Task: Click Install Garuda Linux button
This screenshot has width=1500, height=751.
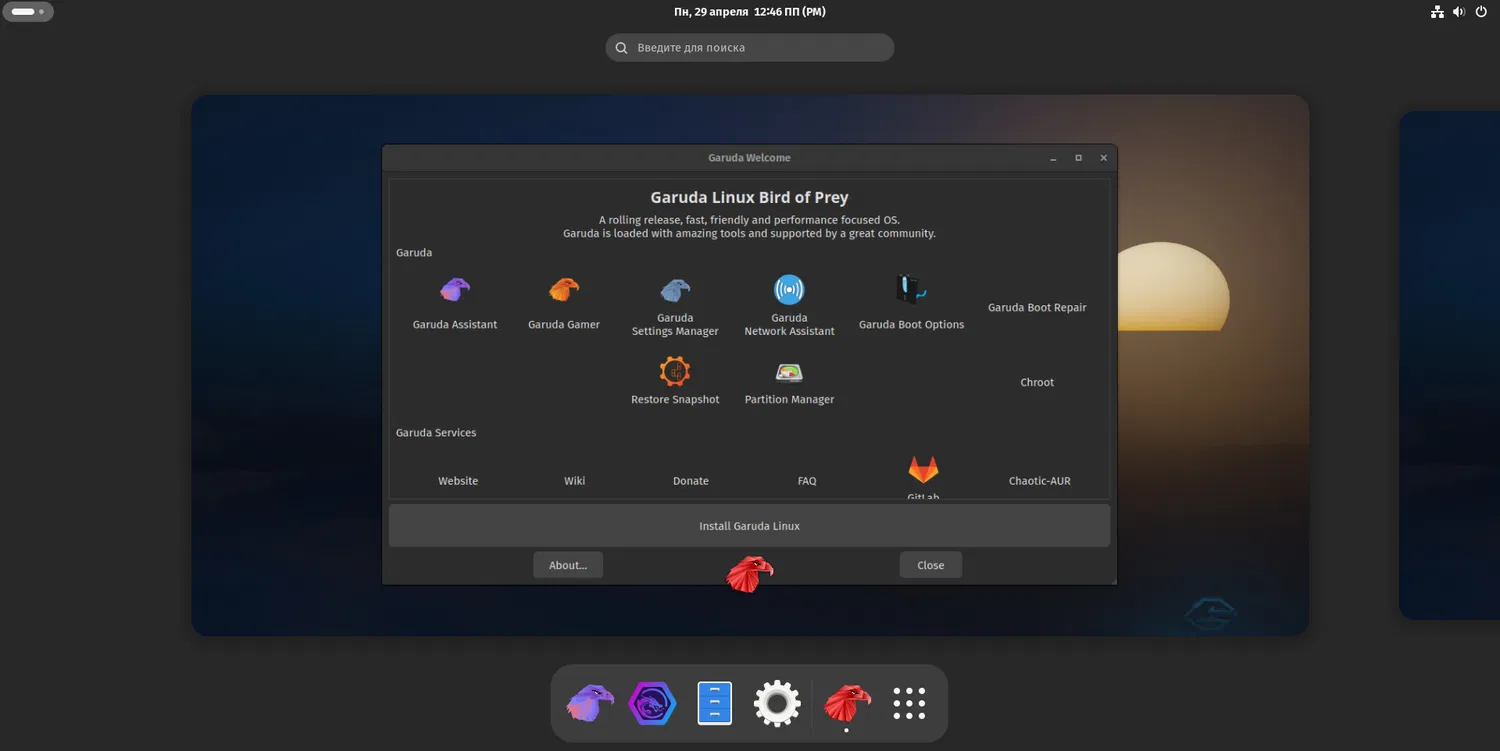Action: click(x=749, y=526)
